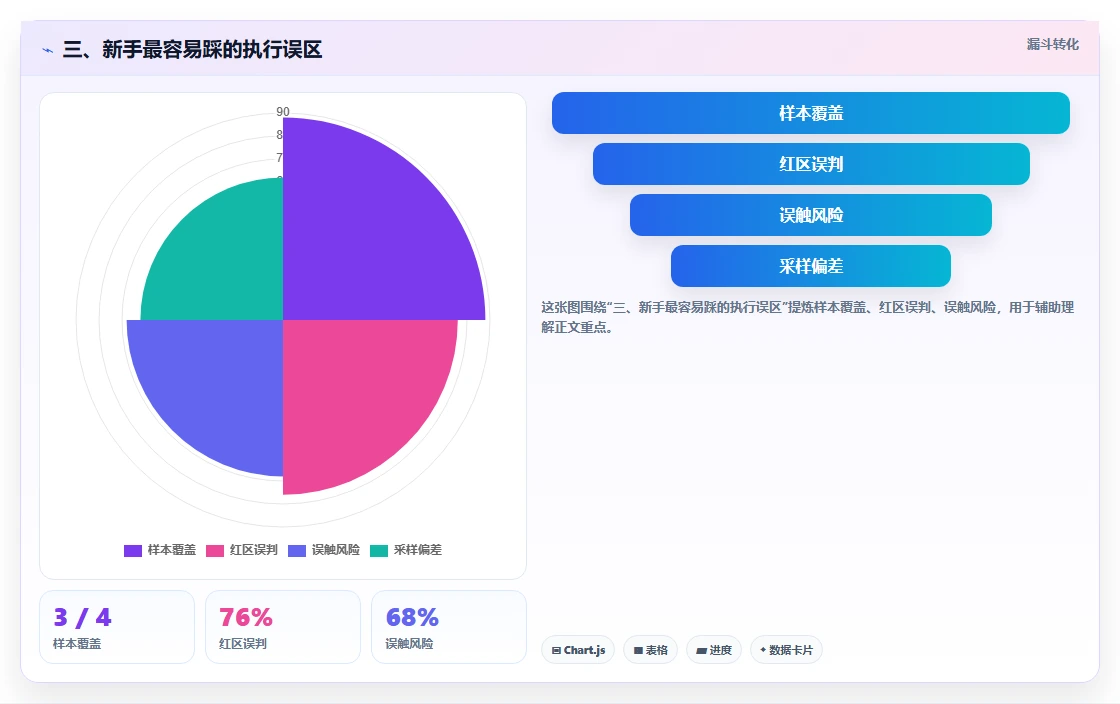
Task: Select the 采样偏差 funnel bar
Action: click(811, 266)
